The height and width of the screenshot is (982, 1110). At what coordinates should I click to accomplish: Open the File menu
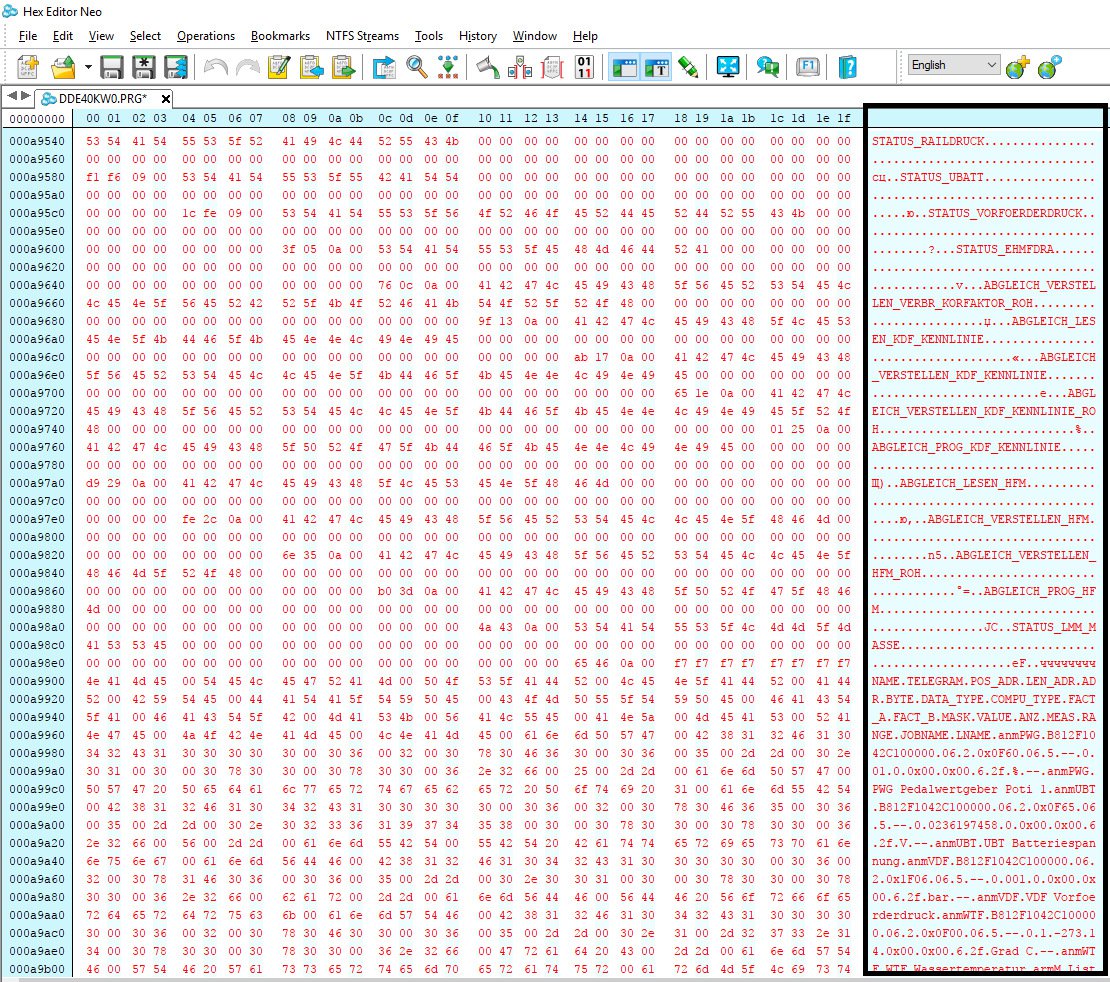[28, 36]
